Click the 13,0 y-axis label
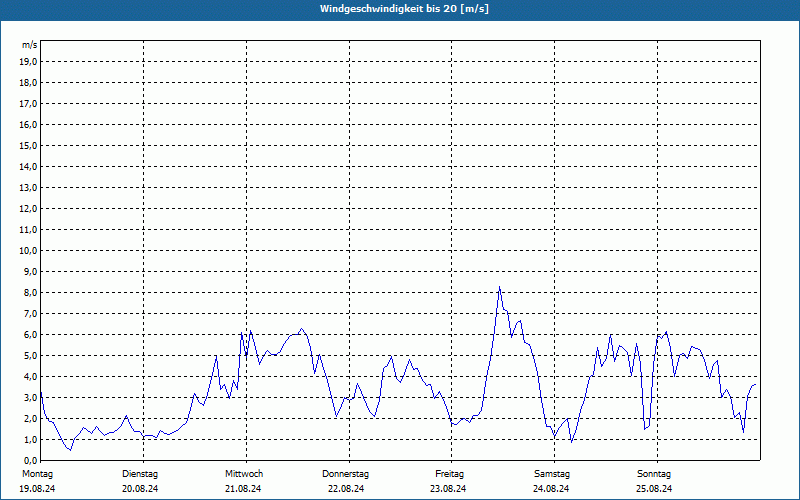This screenshot has height=500, width=800. [x=28, y=187]
